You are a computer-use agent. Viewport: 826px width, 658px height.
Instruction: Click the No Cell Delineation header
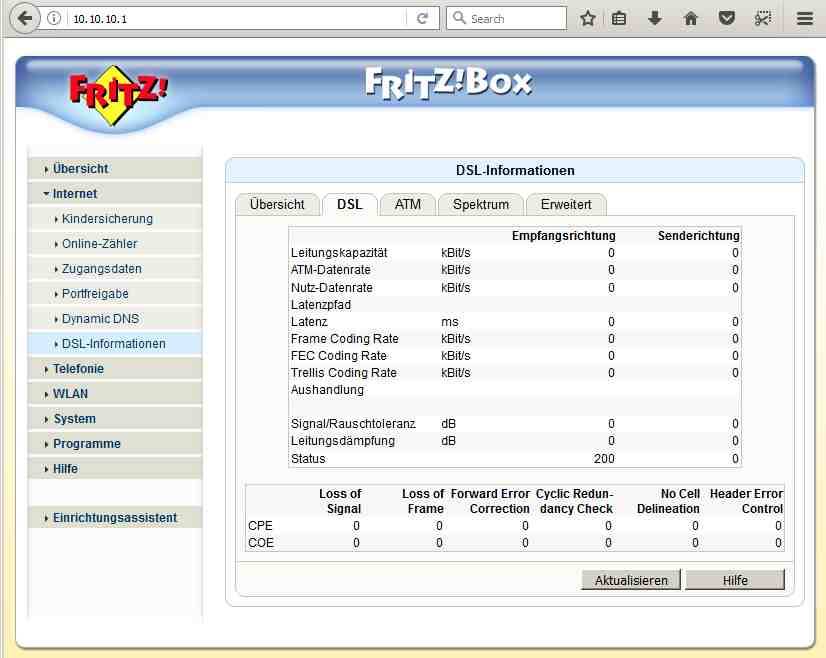click(x=668, y=501)
